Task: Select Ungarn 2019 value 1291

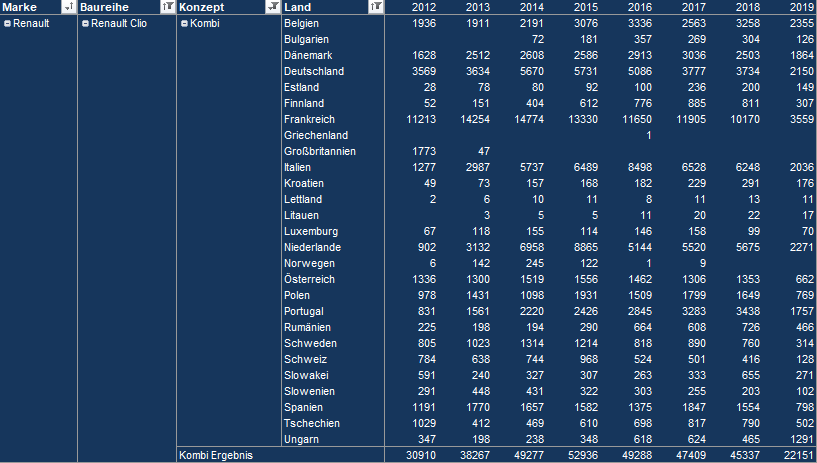Action: tap(802, 440)
